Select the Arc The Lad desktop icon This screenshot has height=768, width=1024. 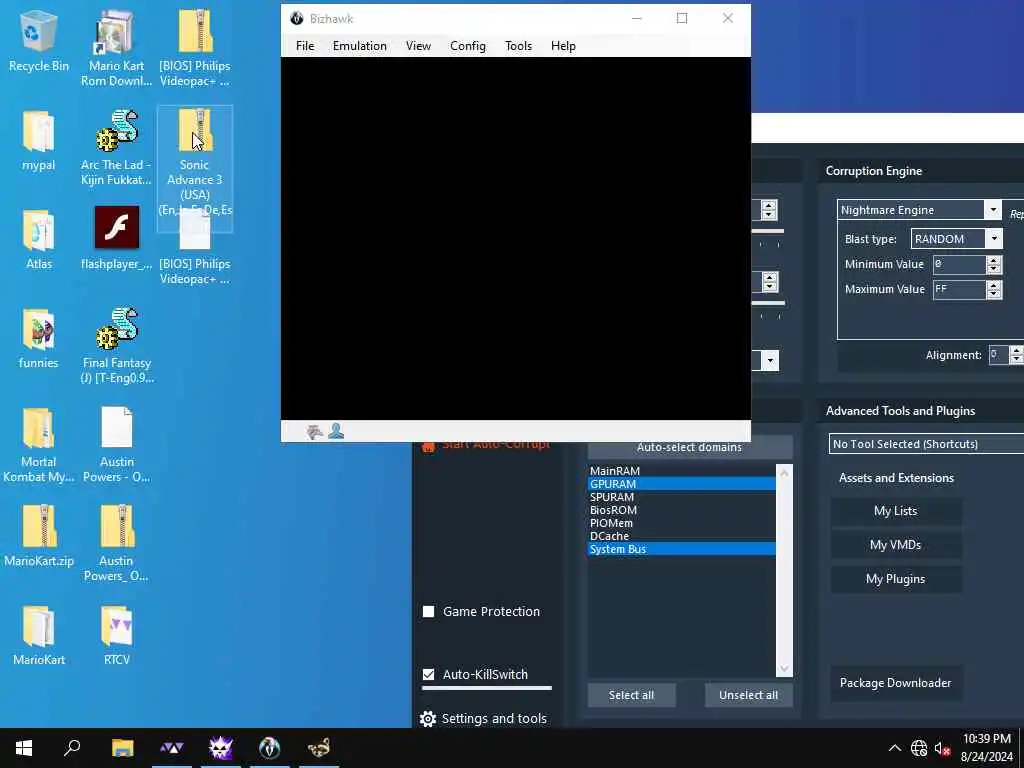(x=116, y=148)
